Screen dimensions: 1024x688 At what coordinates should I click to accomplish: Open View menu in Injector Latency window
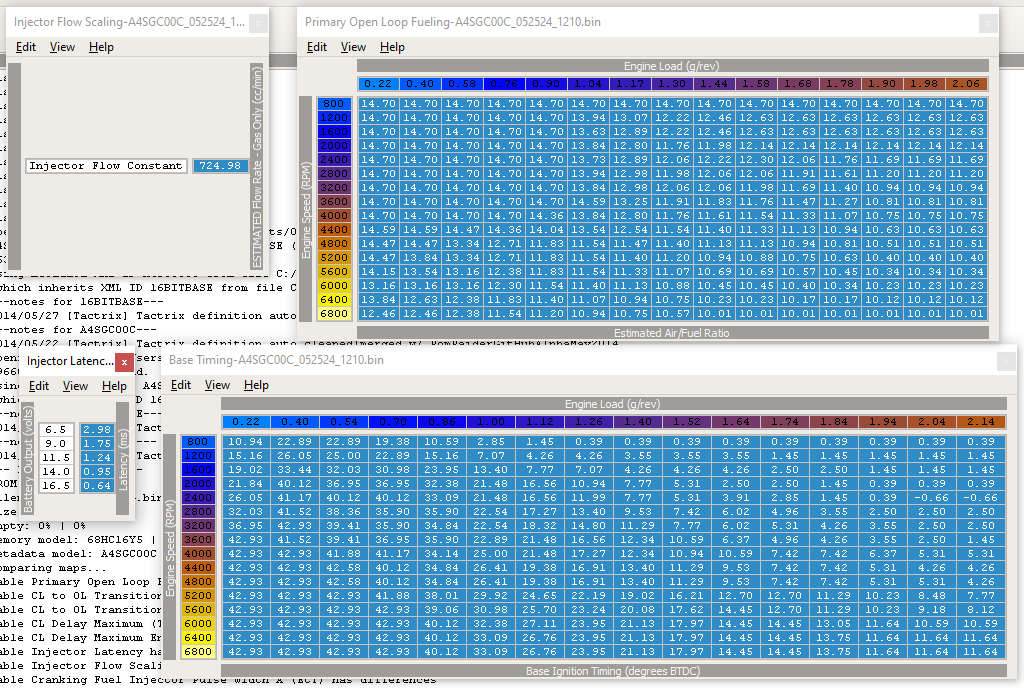click(75, 386)
